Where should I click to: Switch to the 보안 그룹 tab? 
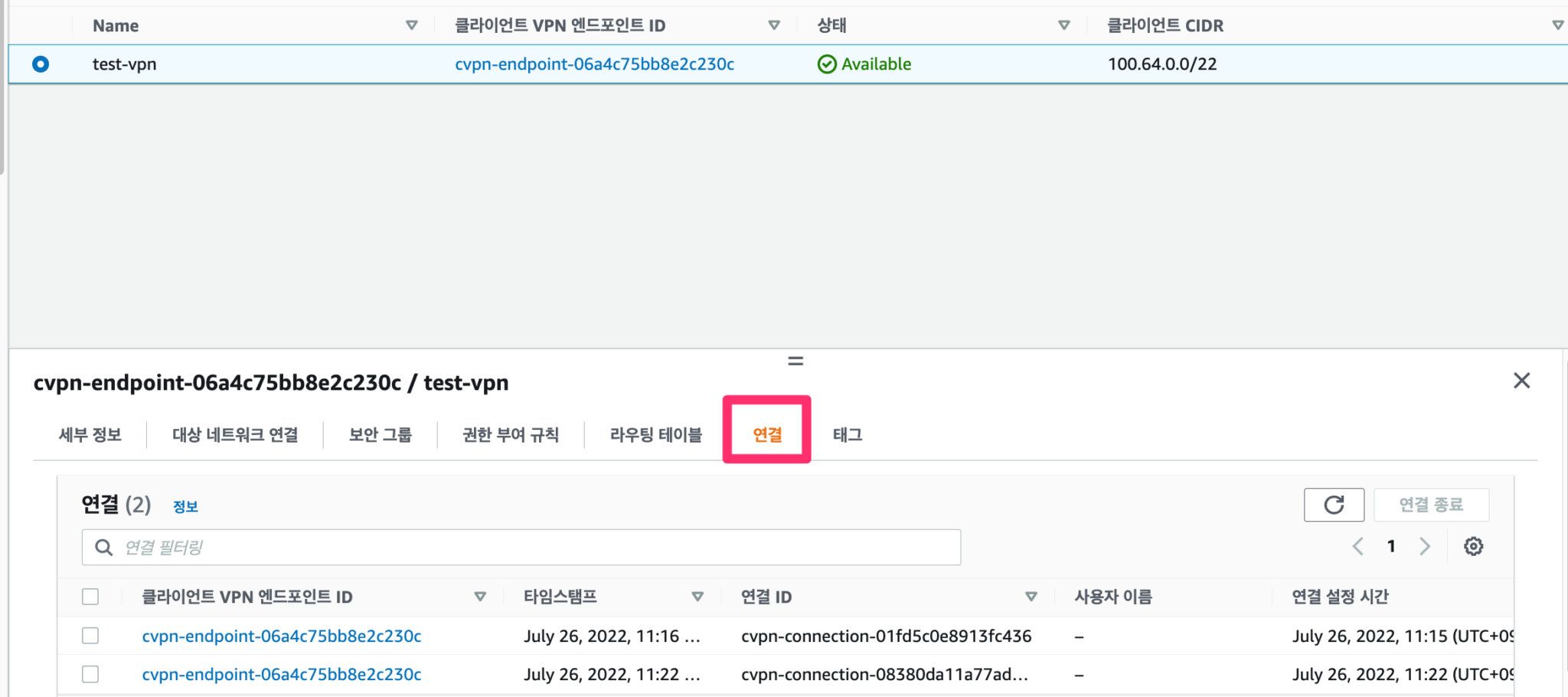pos(381,434)
